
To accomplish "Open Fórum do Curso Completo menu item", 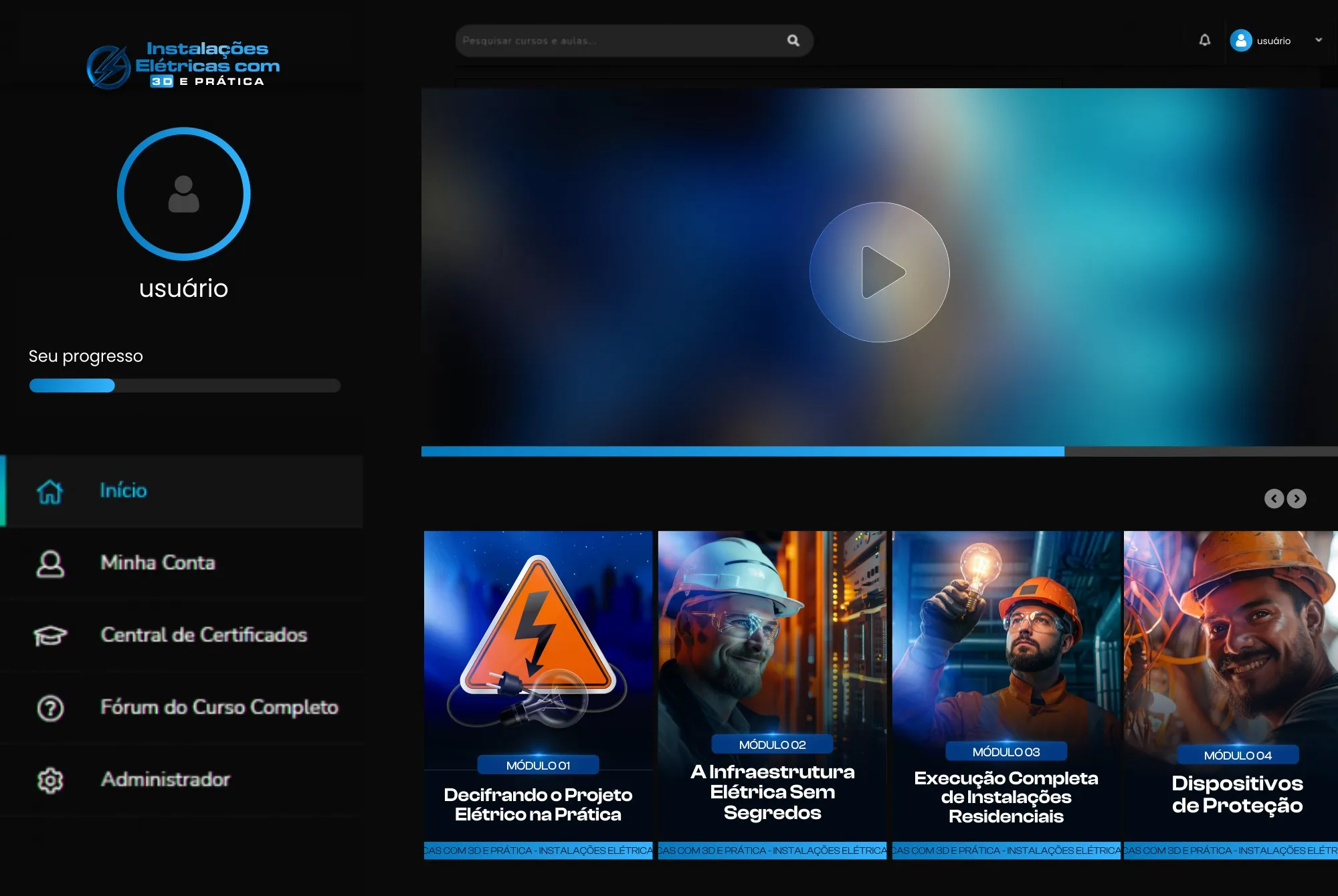I will pyautogui.click(x=219, y=707).
